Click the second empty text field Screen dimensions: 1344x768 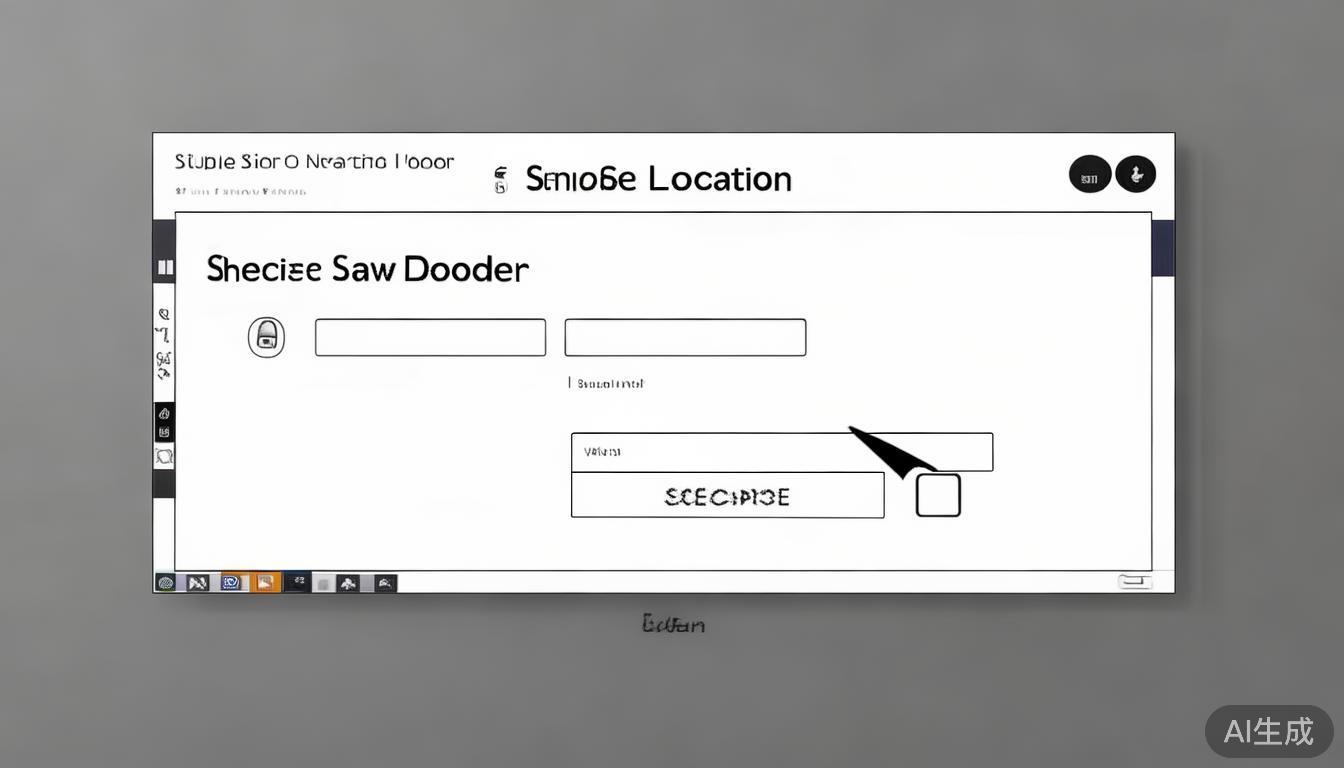click(x=685, y=337)
